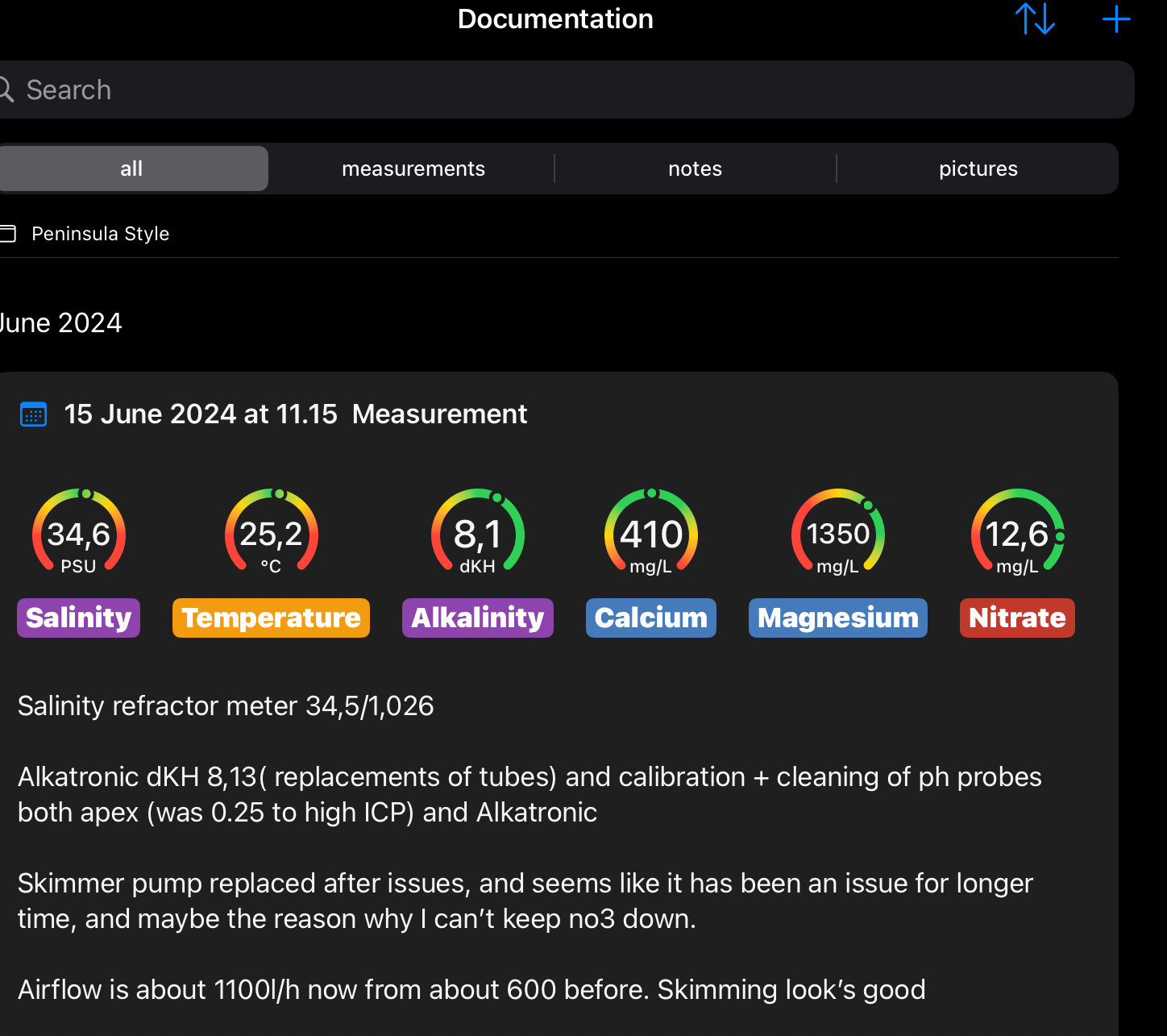This screenshot has width=1167, height=1036.
Task: Tap the sort arrows icon
Action: coord(1035,19)
